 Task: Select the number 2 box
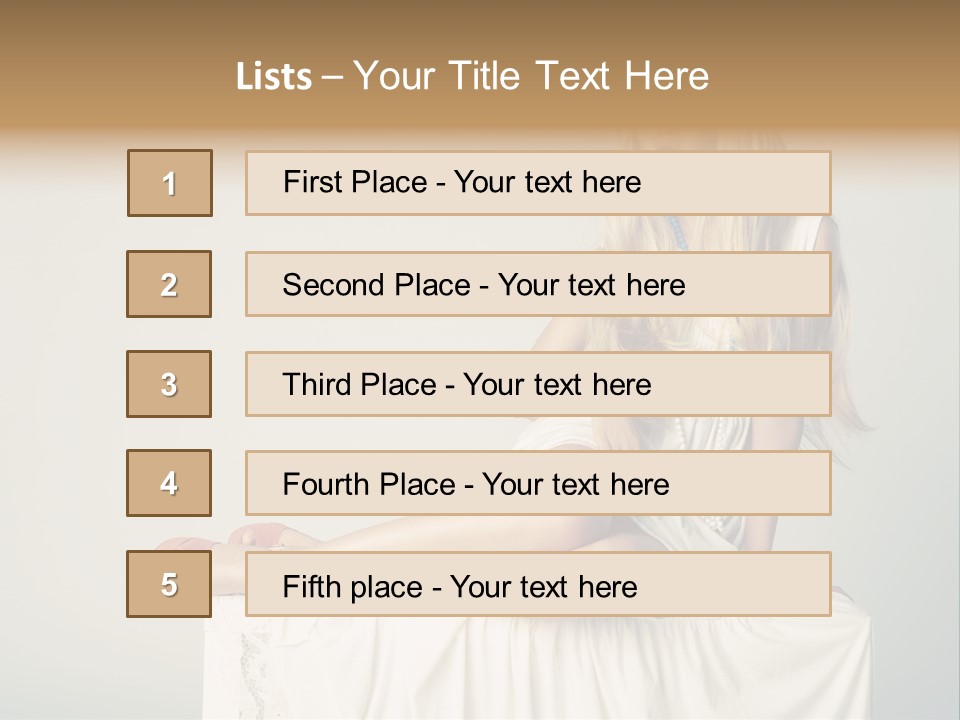click(x=169, y=284)
